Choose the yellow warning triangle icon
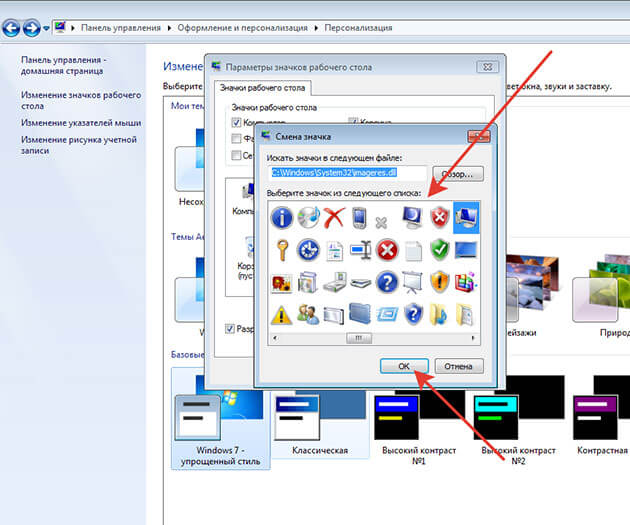This screenshot has width=630, height=525. coord(281,315)
